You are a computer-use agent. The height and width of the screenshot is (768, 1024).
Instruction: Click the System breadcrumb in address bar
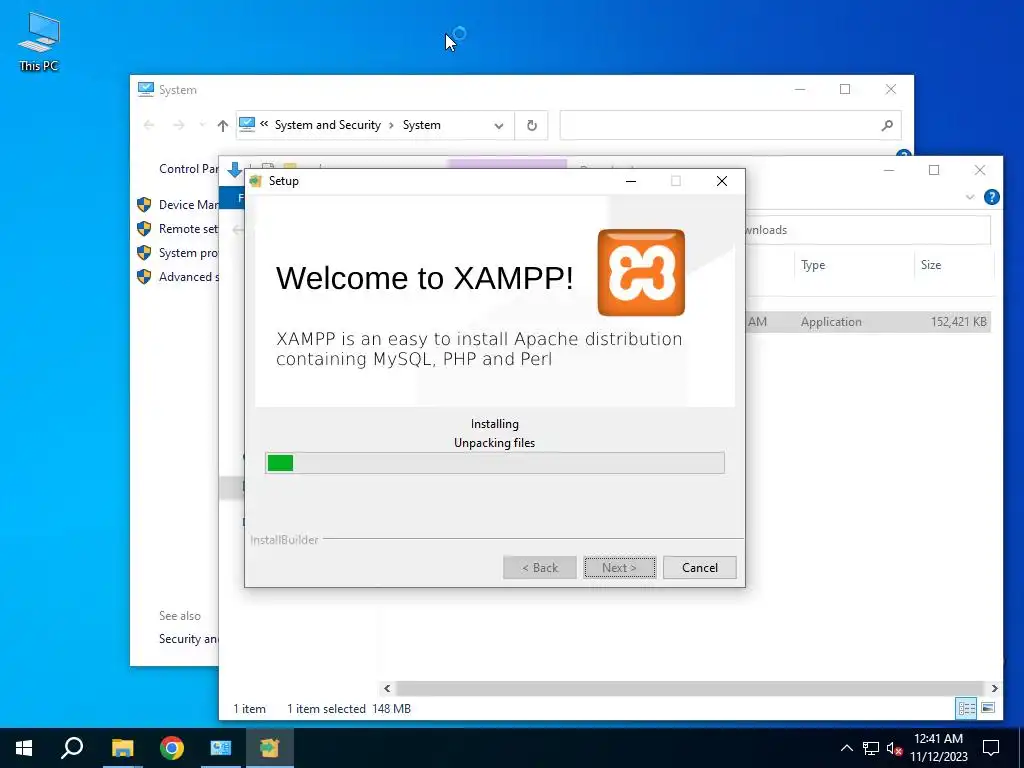[x=421, y=125]
